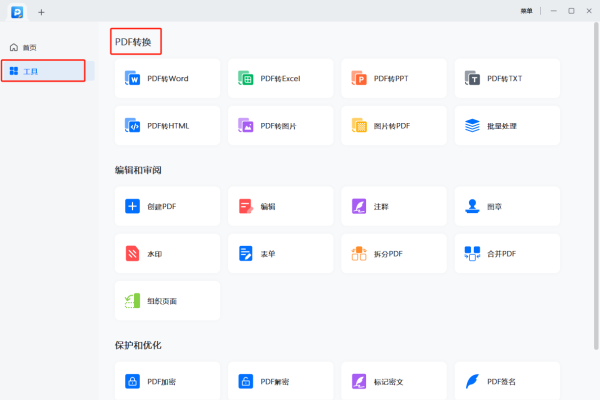
Task: Open the PDF转HTML converter
Action: point(167,126)
